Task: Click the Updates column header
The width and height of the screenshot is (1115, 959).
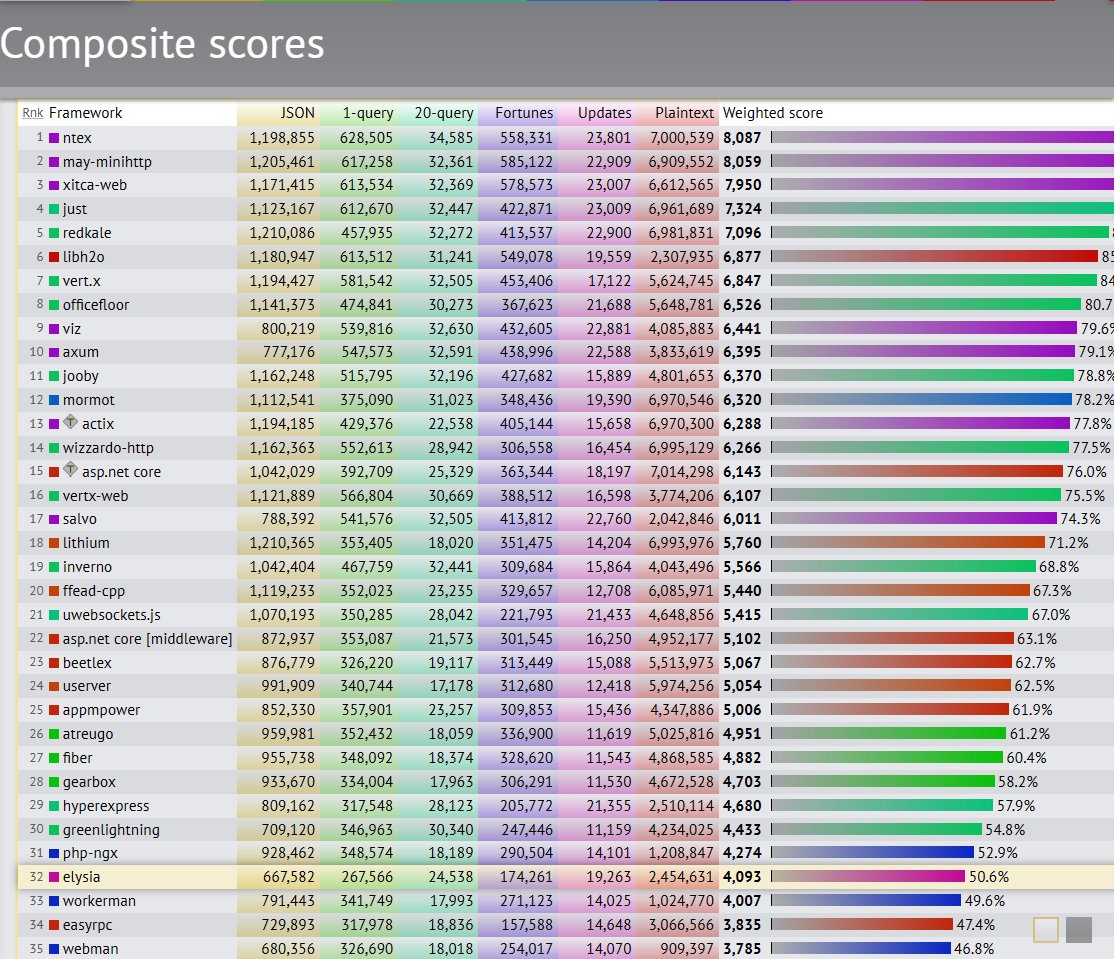Action: pyautogui.click(x=604, y=113)
